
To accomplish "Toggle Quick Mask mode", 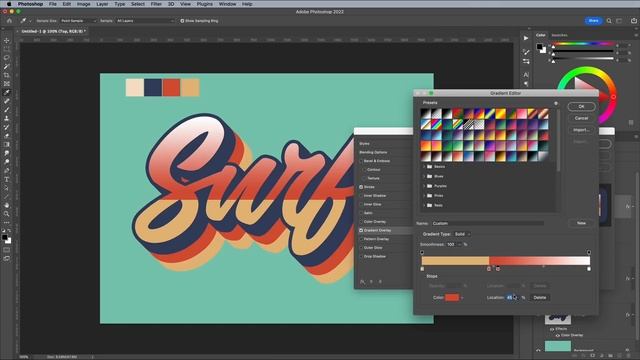I will (7, 250).
